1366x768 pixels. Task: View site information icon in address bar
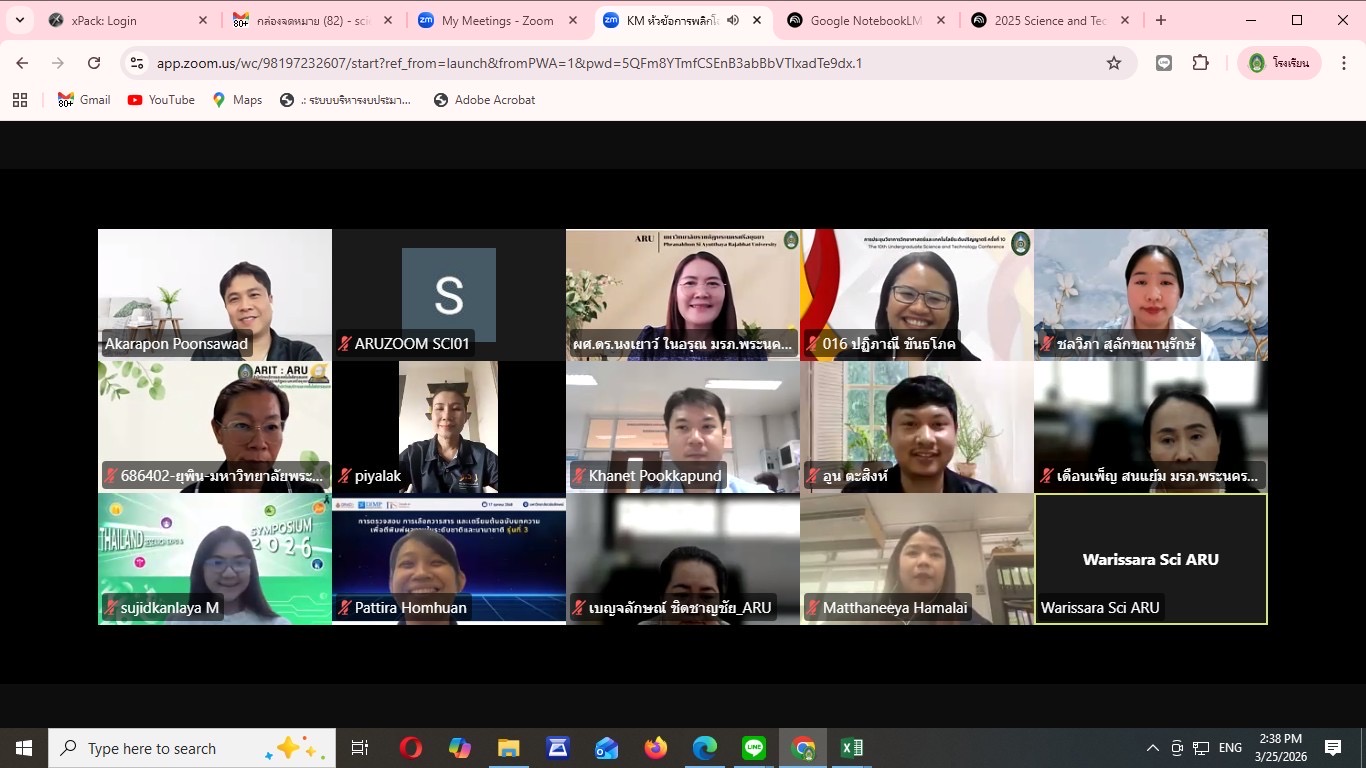[x=138, y=63]
